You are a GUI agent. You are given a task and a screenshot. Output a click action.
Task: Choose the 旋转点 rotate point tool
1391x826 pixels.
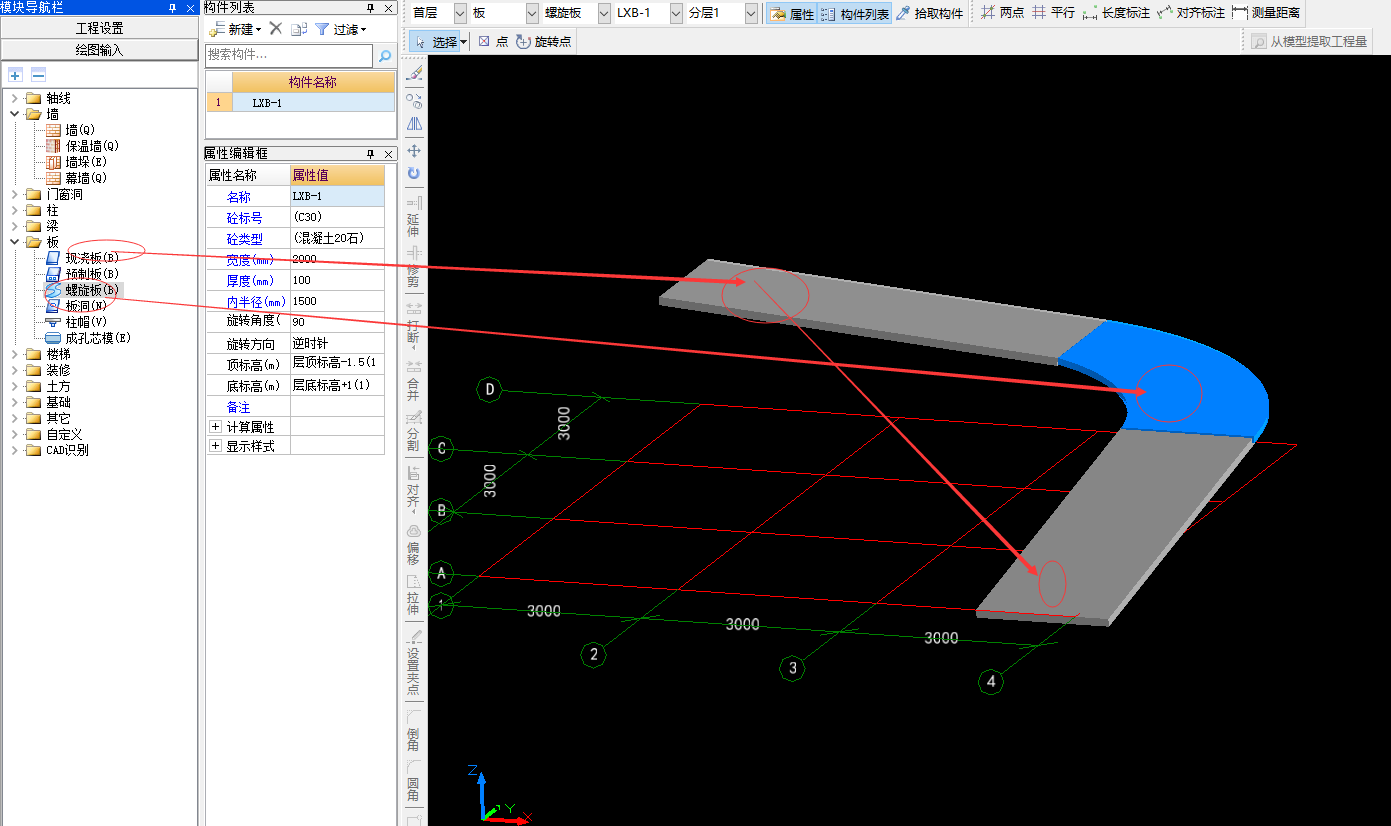[543, 42]
